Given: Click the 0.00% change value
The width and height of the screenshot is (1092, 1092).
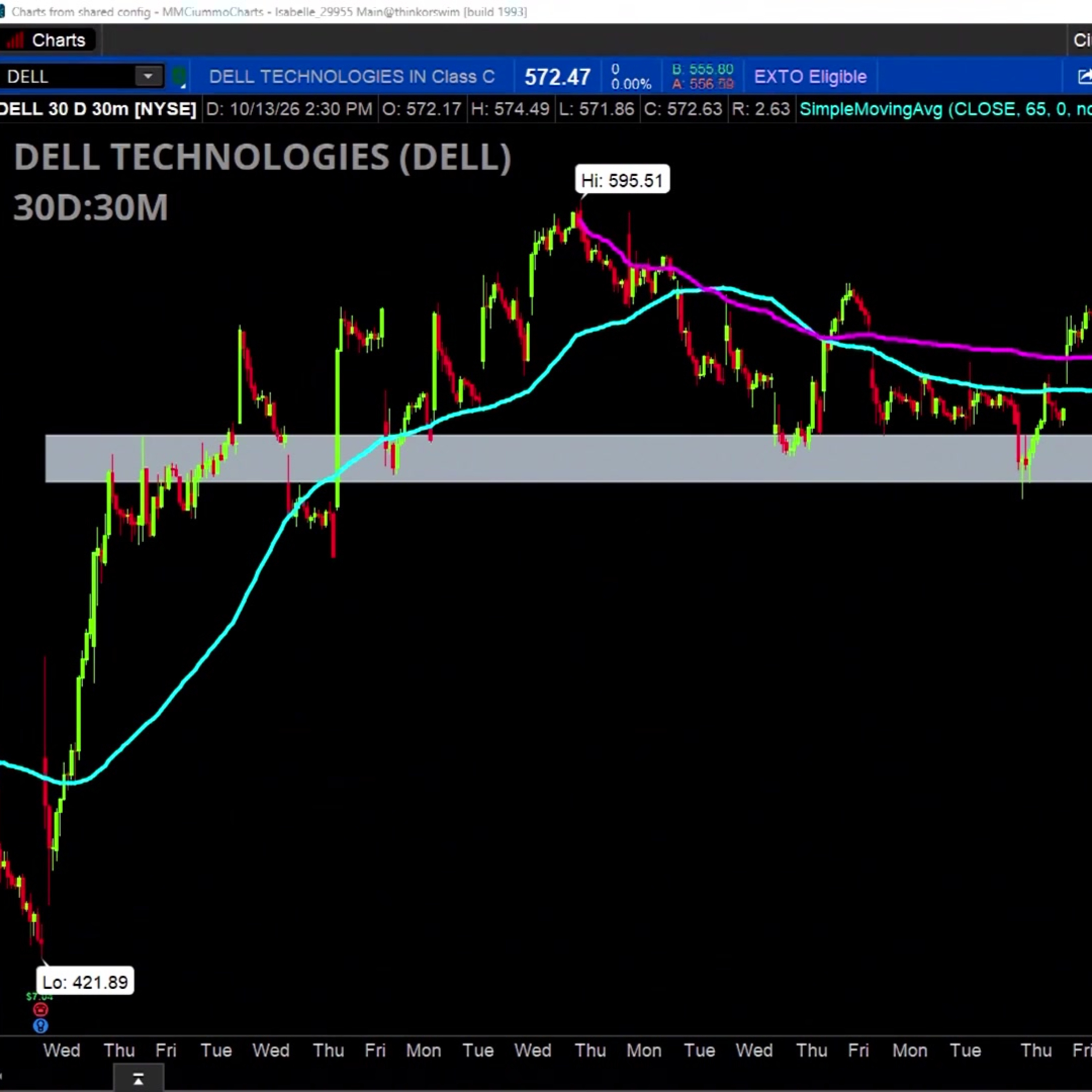Looking at the screenshot, I should point(631,84).
